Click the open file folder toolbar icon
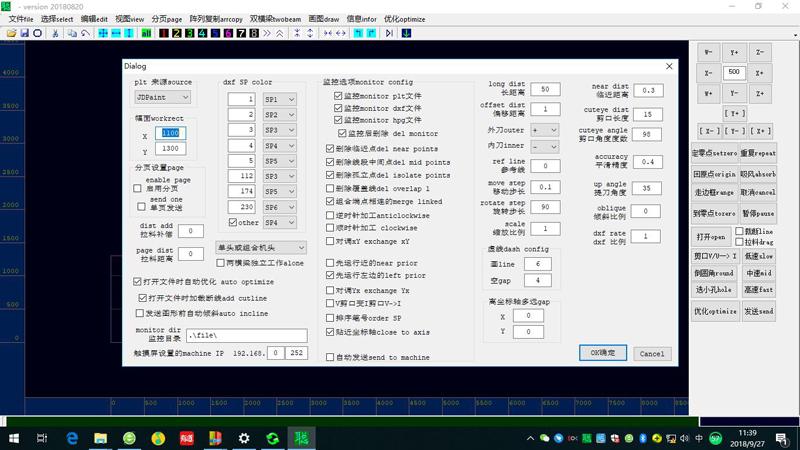 coord(11,33)
